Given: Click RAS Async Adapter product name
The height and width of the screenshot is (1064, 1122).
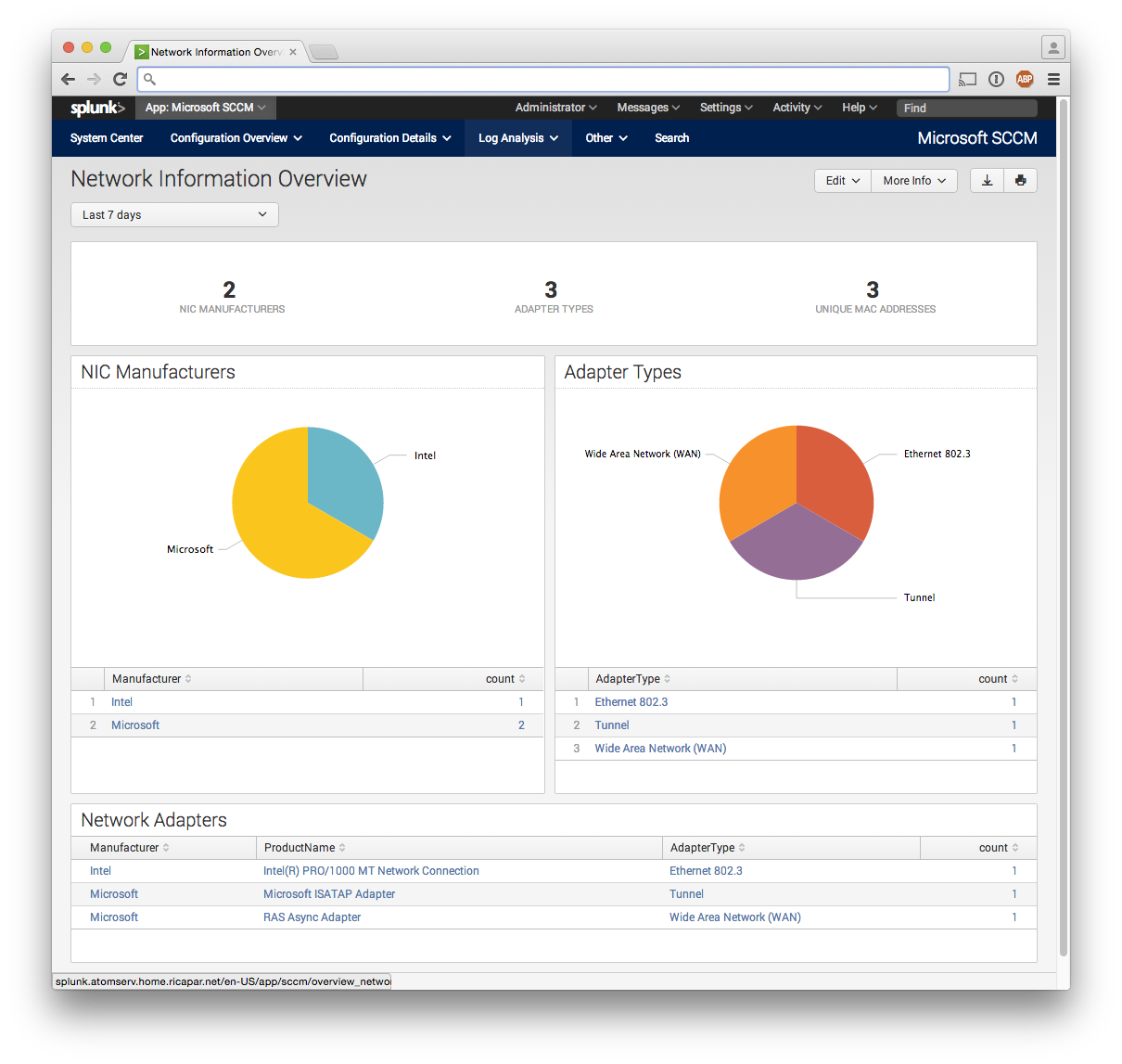Looking at the screenshot, I should [312, 917].
